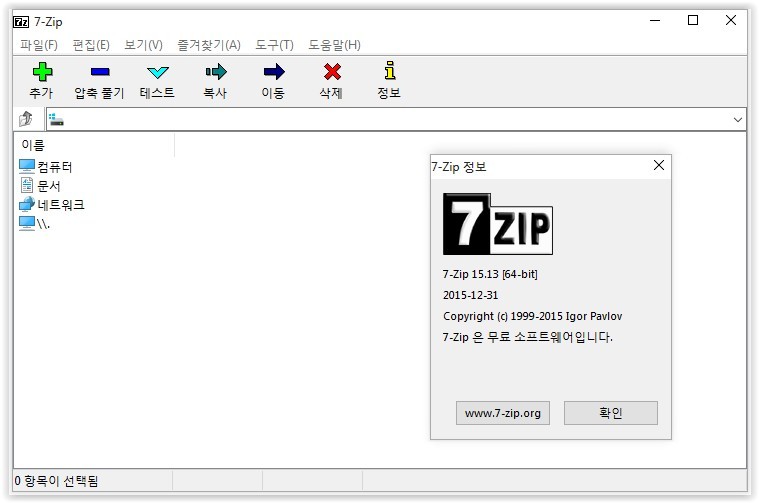The image size is (759, 503).
Task: Select the \\. device icon
Action: (27, 224)
